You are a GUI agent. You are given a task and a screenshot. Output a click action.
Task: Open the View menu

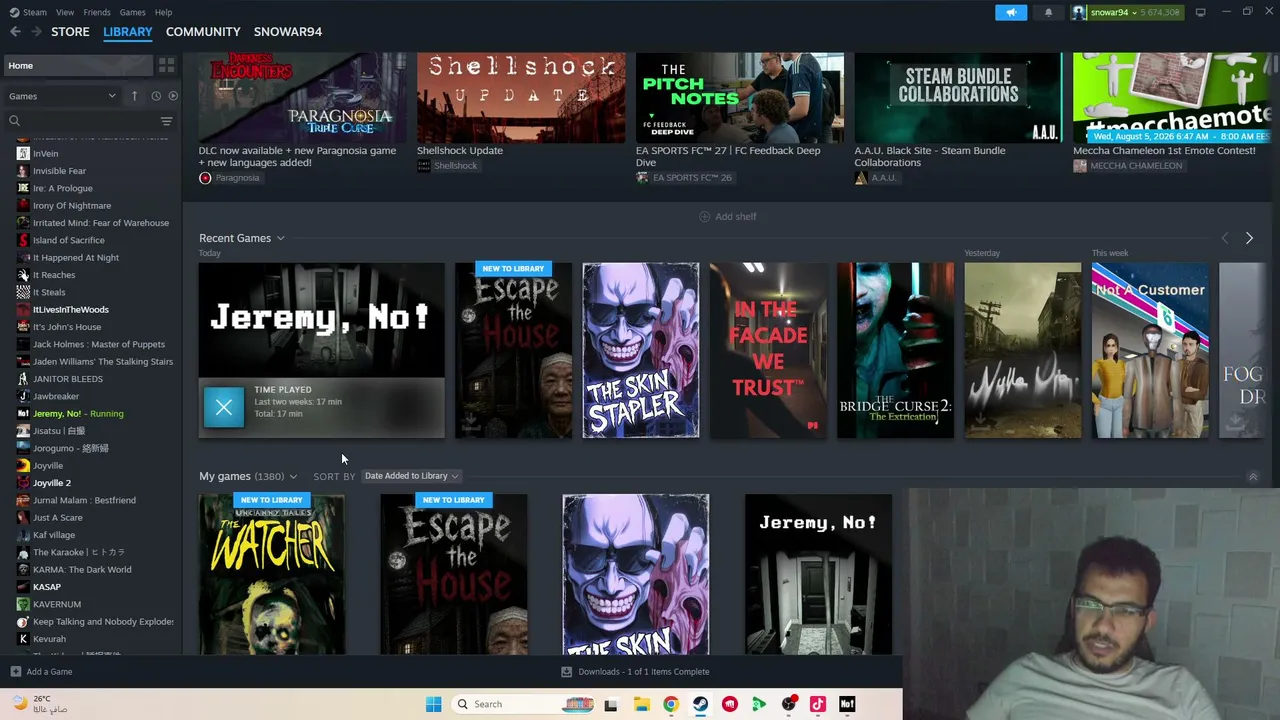(x=65, y=12)
